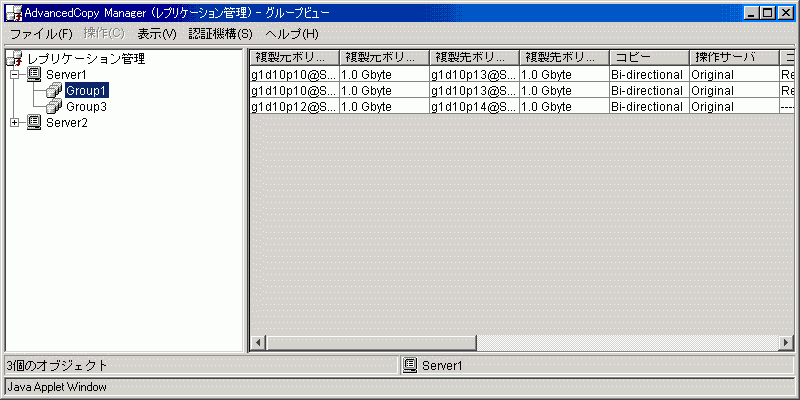This screenshot has height=400, width=800.
Task: Click the replication management root icon in tree
Action: click(15, 59)
